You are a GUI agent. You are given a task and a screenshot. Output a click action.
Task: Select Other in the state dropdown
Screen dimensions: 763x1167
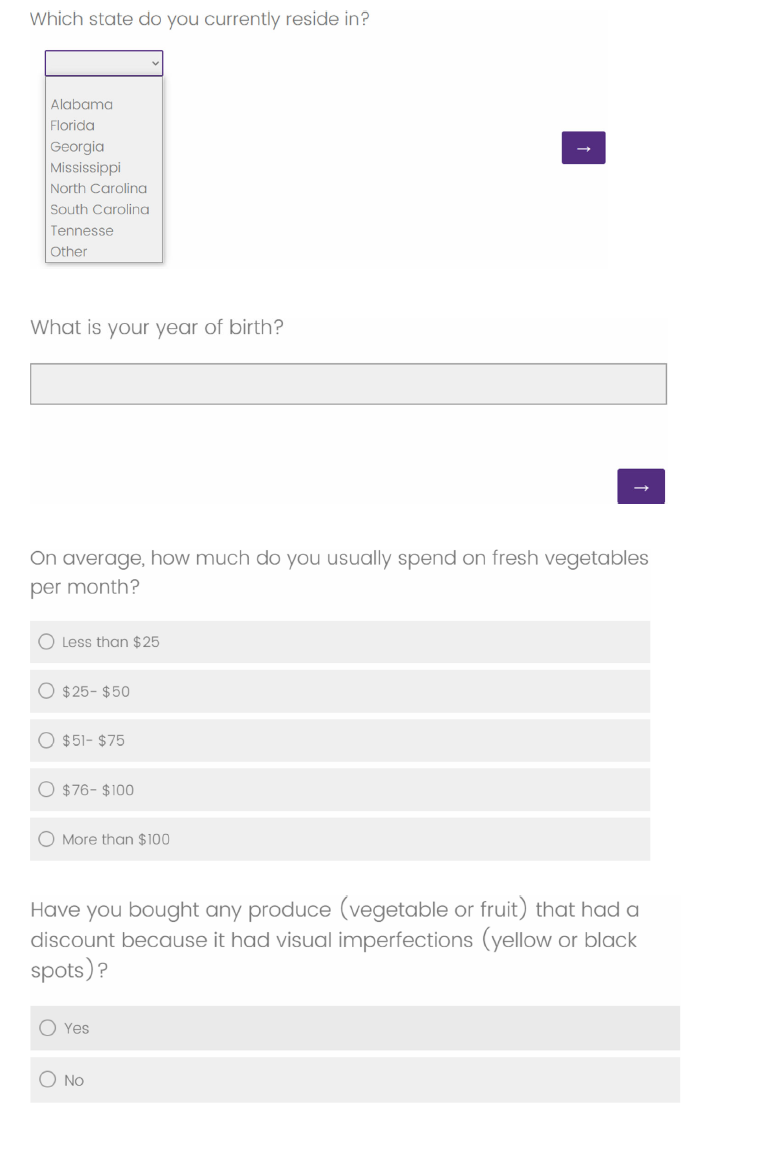pos(69,251)
